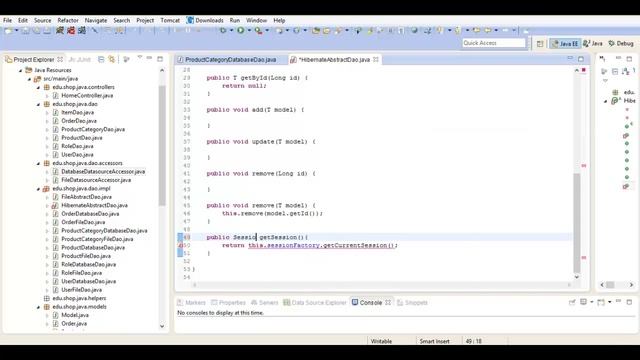Click the Project Explorer vertical scrollbar
640x360 pixels.
tap(162, 146)
